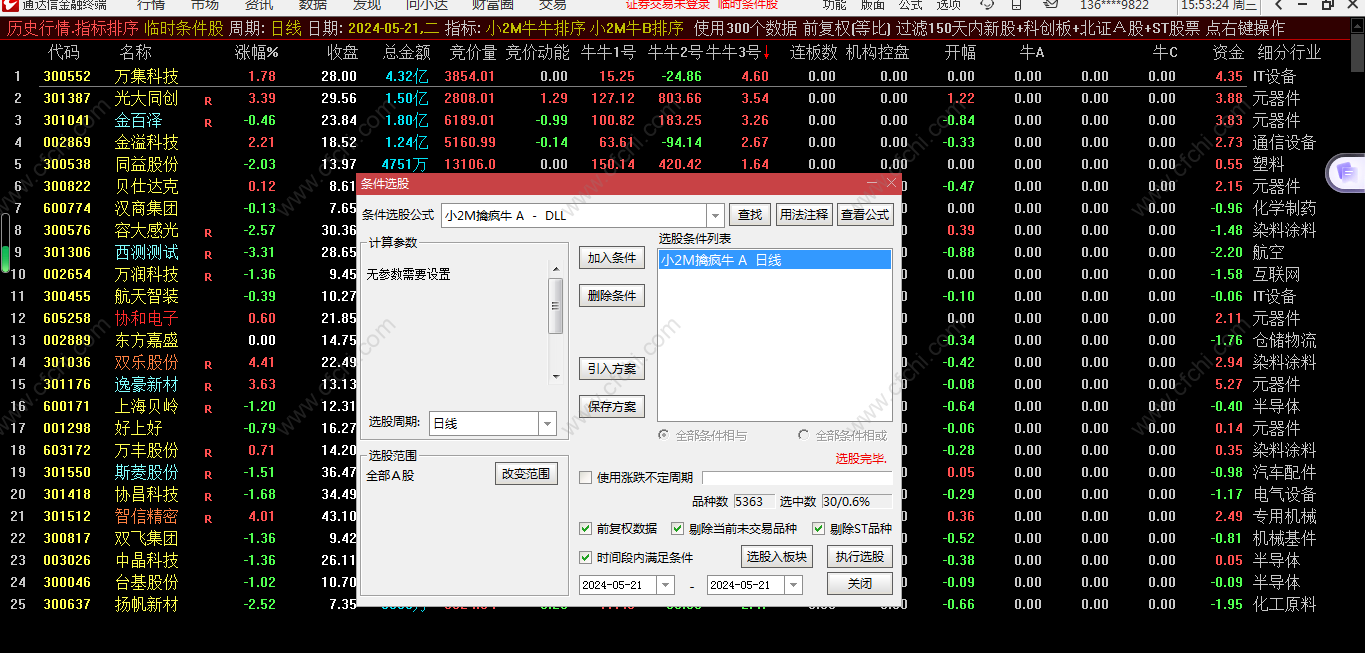
Task: Click the red R marker beside 光大同创
Action: 208,100
